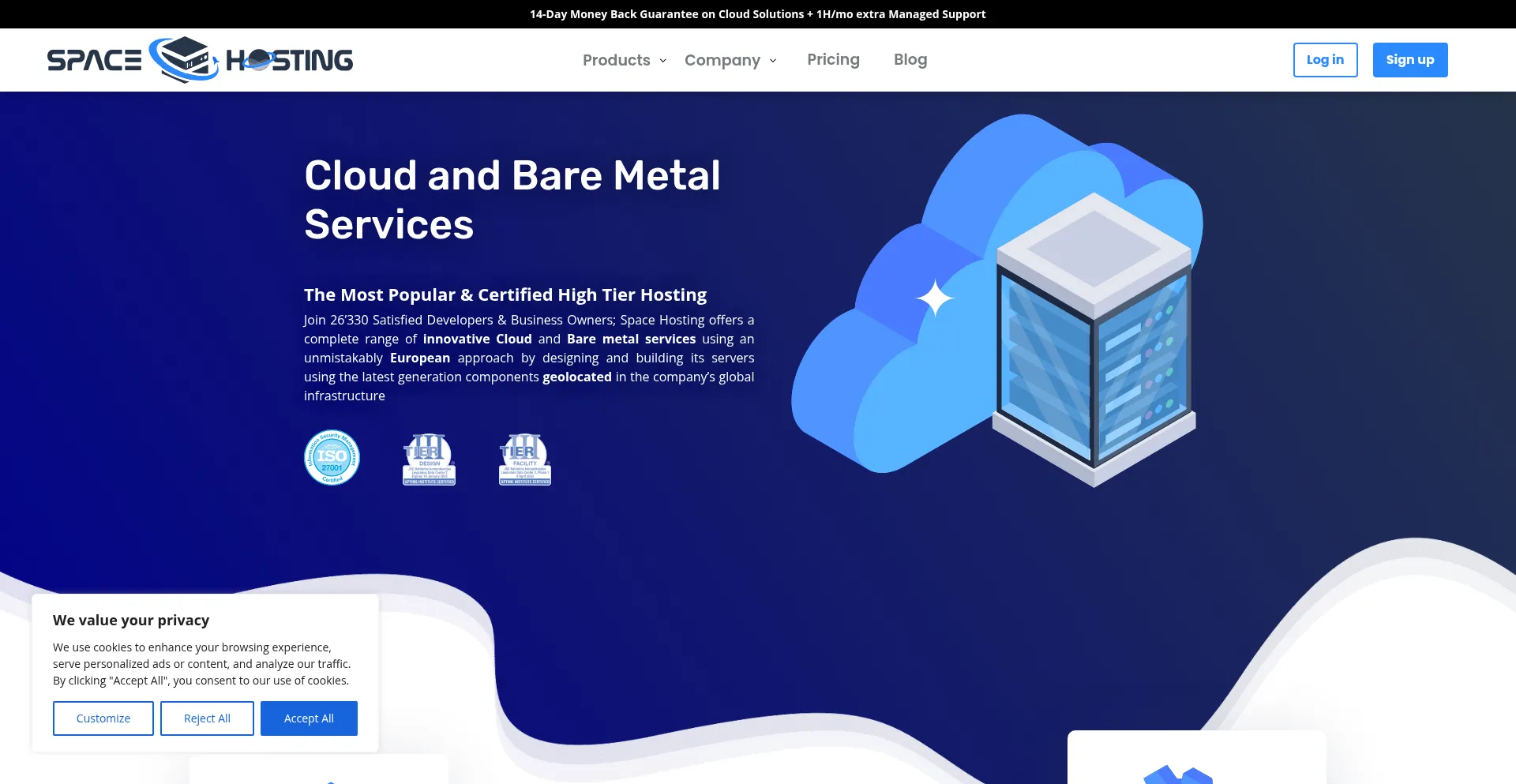Image resolution: width=1516 pixels, height=784 pixels.
Task: Go to the Blog page
Action: coord(910,60)
